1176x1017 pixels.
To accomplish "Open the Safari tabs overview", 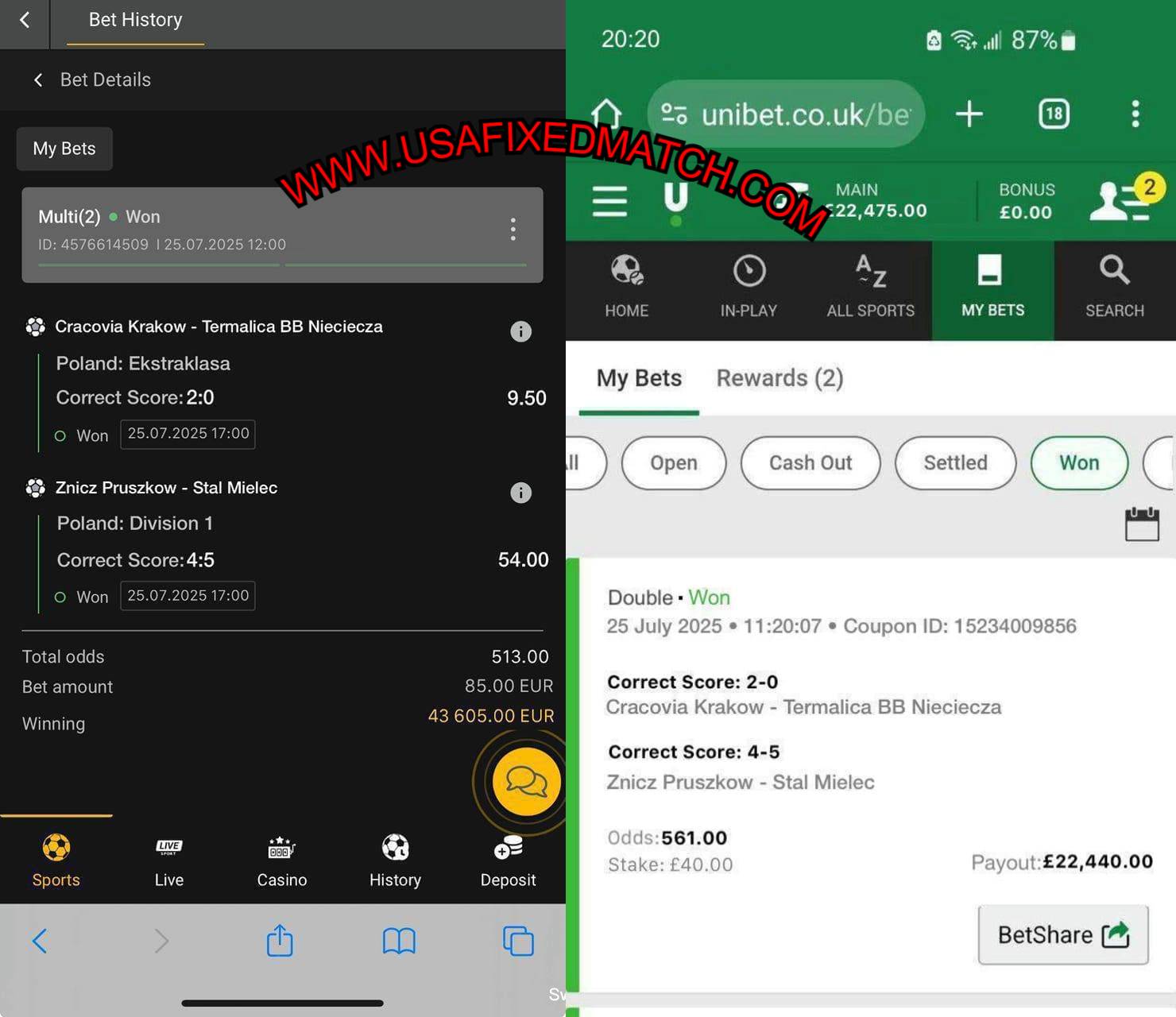I will point(518,941).
